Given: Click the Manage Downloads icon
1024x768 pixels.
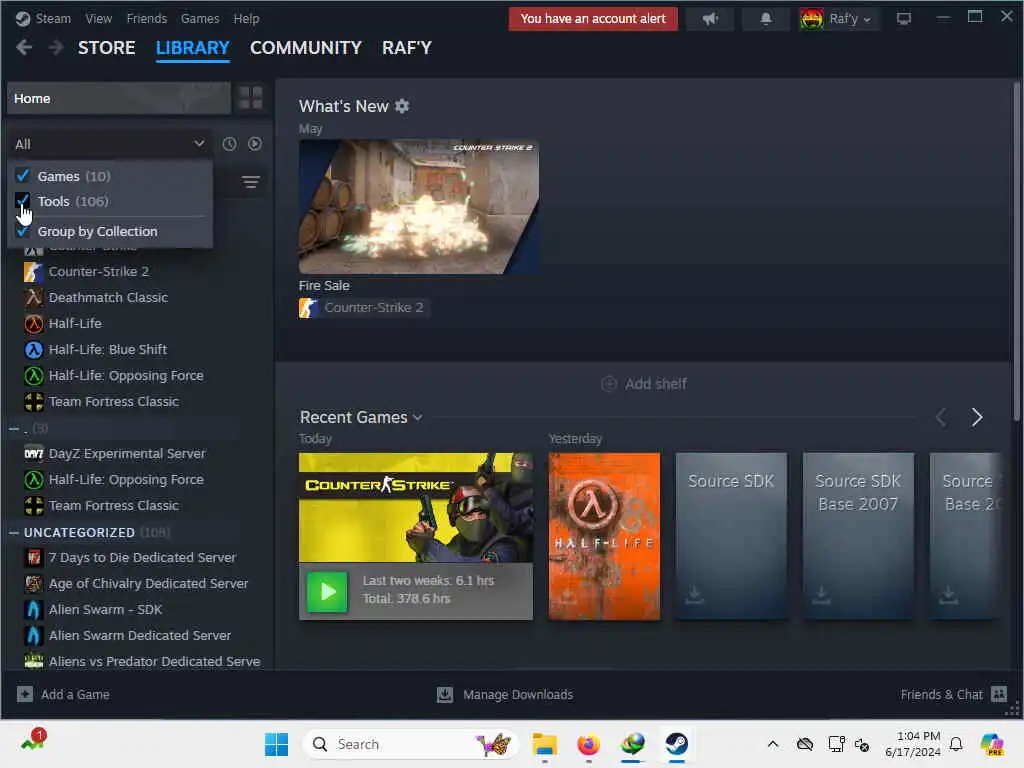Looking at the screenshot, I should point(445,694).
